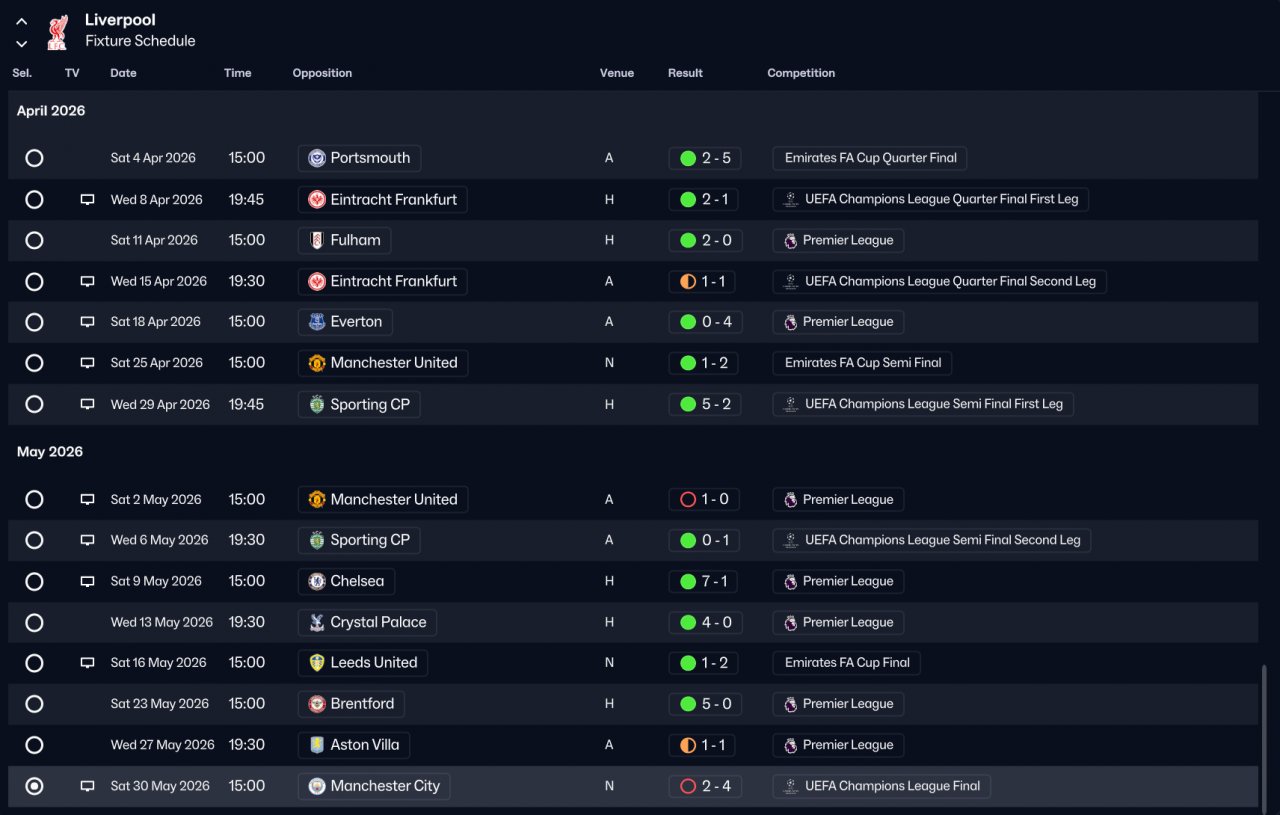Sort fixtures by the Competition column header

[x=801, y=73]
